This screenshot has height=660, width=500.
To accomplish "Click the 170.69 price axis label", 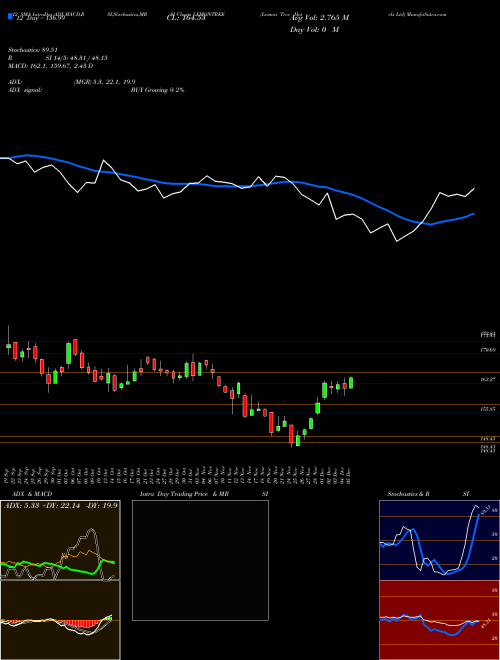I will coord(489,350).
